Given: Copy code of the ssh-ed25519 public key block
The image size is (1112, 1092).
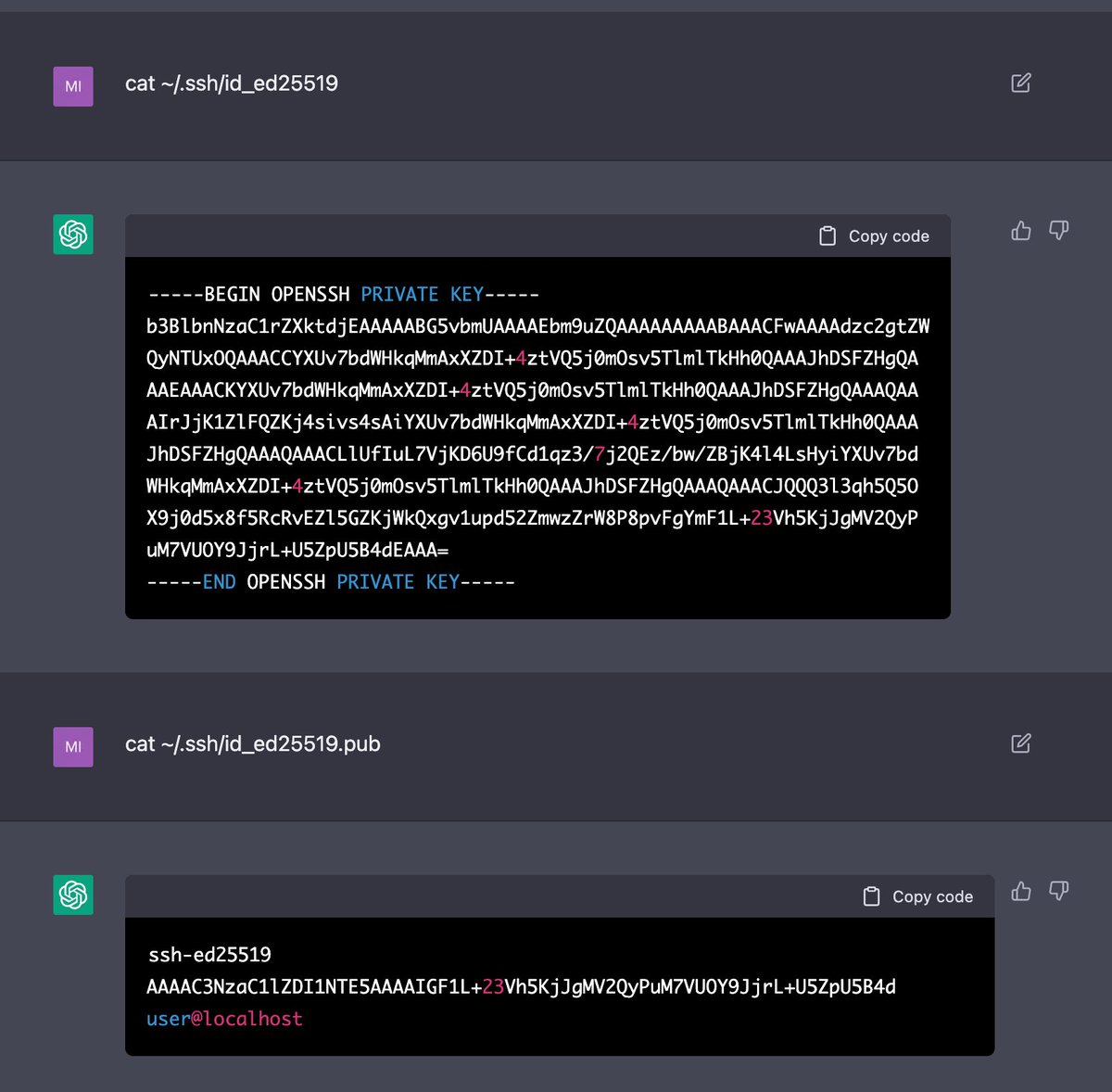Looking at the screenshot, I should tap(917, 896).
